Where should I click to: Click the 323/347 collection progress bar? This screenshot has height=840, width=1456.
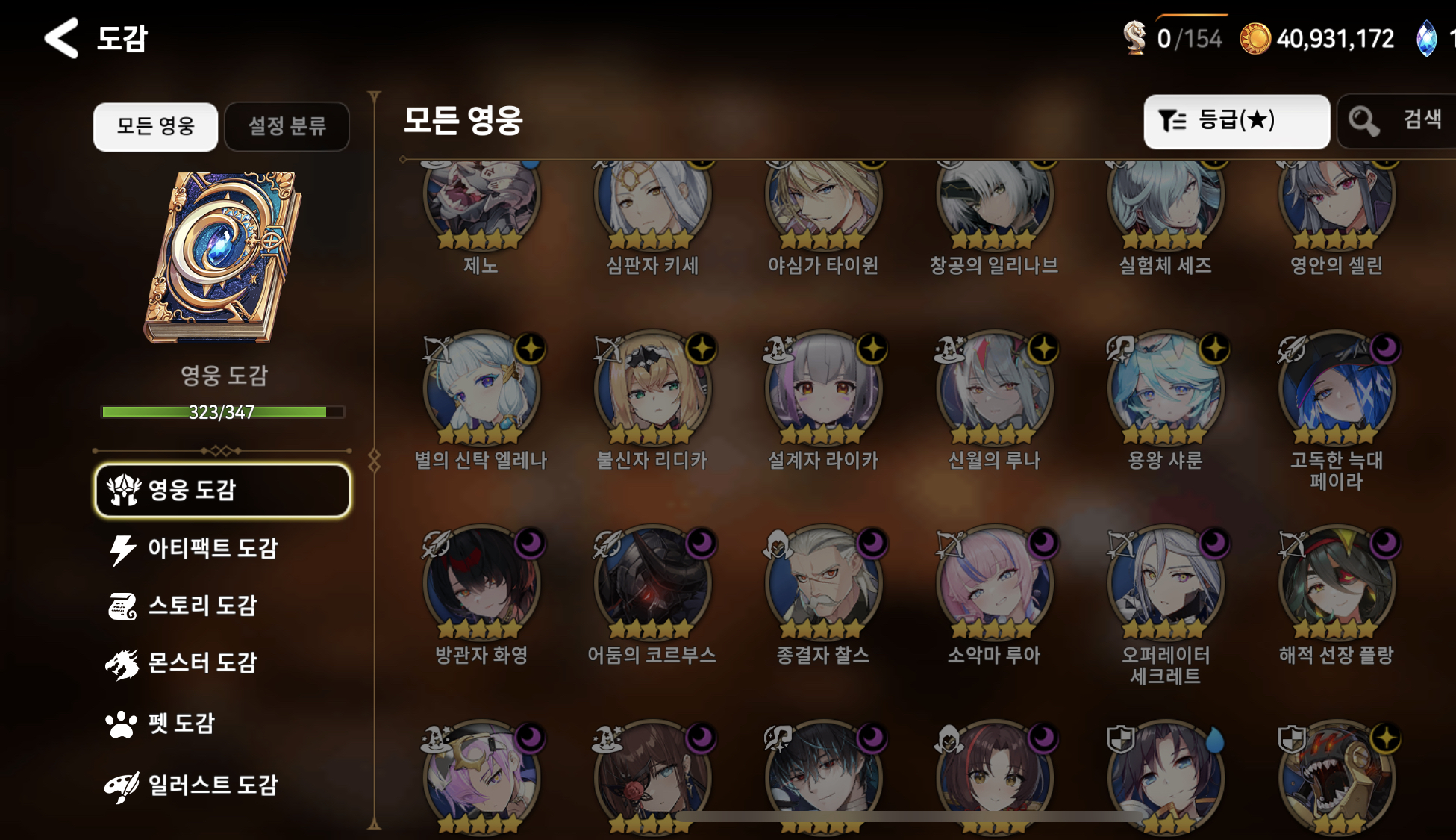pyautogui.click(x=222, y=411)
